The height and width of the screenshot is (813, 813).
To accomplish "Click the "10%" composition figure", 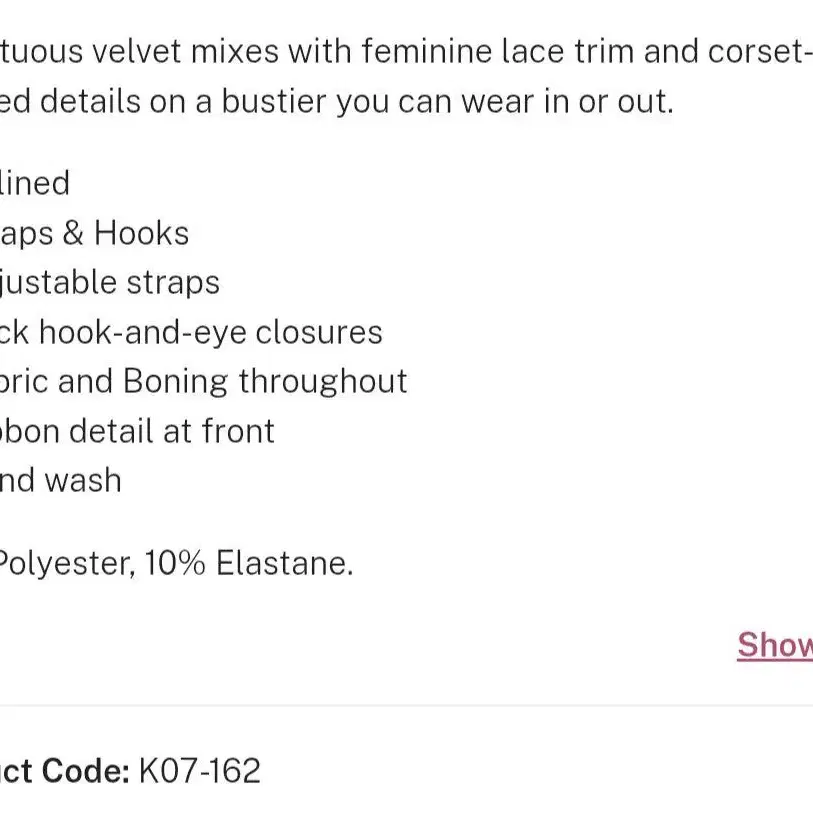I will point(175,563).
